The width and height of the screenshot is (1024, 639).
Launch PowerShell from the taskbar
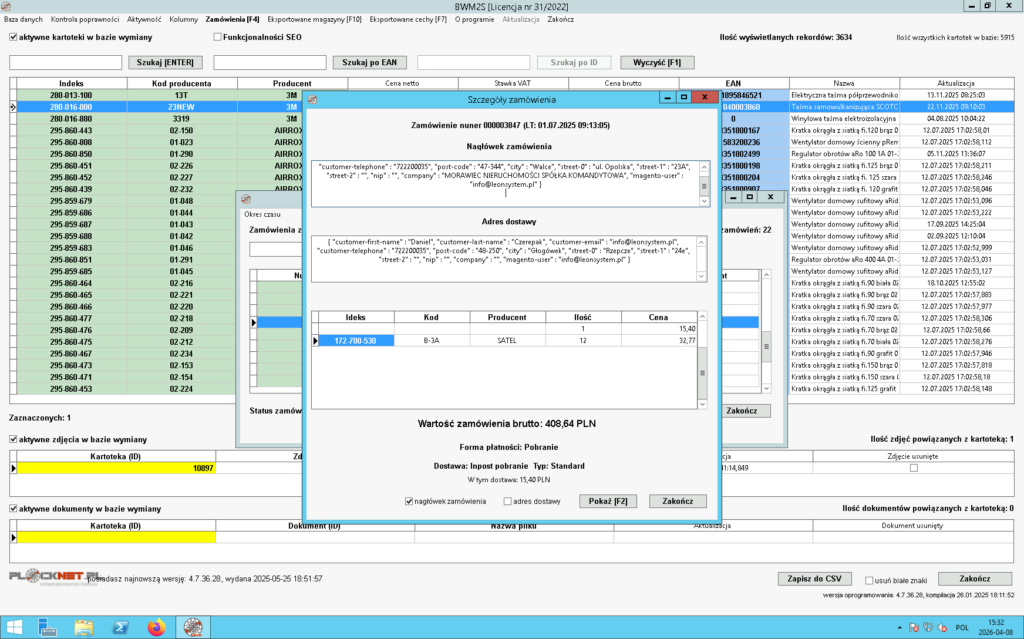(x=119, y=627)
